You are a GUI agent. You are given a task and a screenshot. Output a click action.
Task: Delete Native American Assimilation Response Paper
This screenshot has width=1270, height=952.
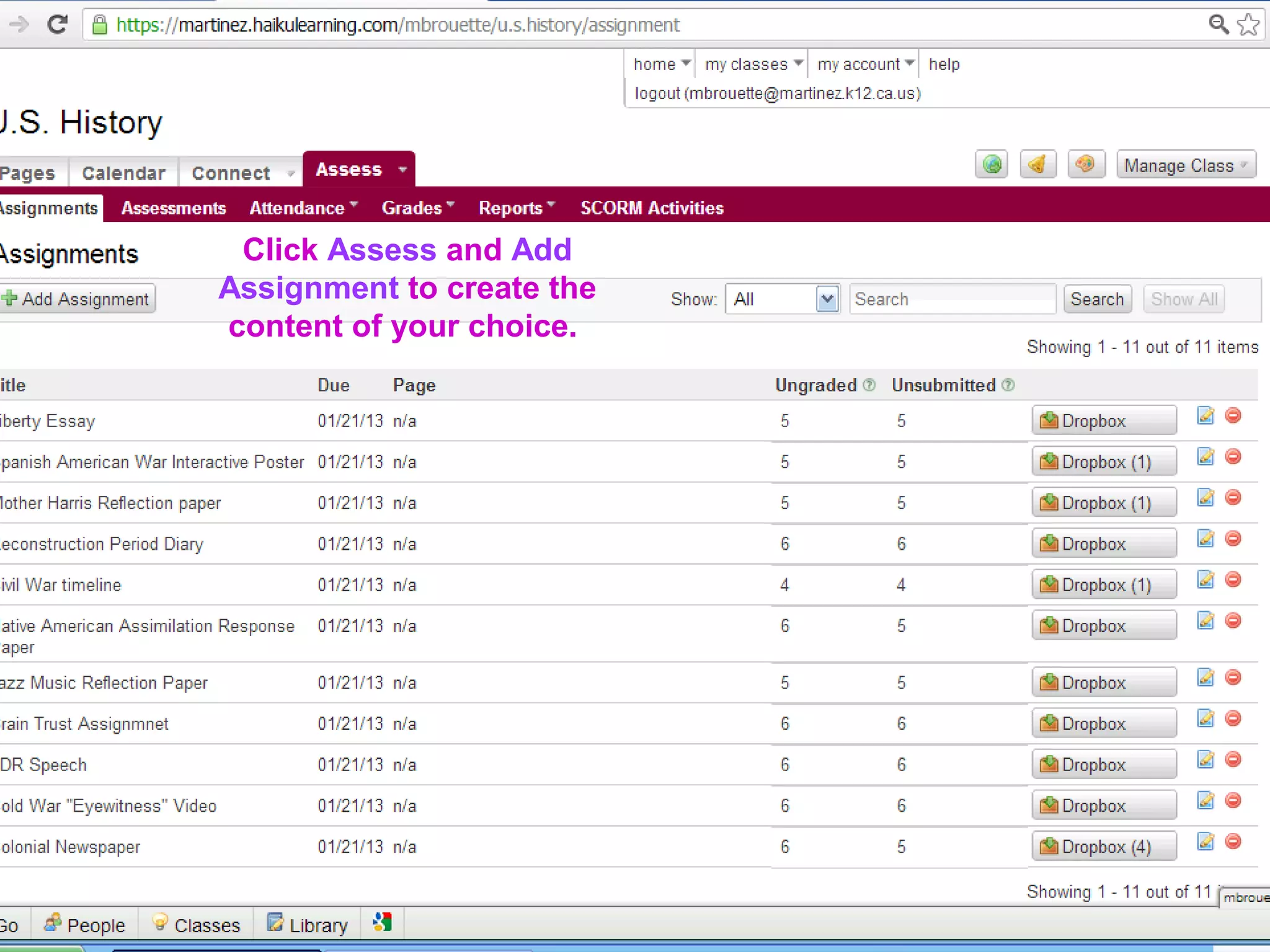pos(1233,620)
